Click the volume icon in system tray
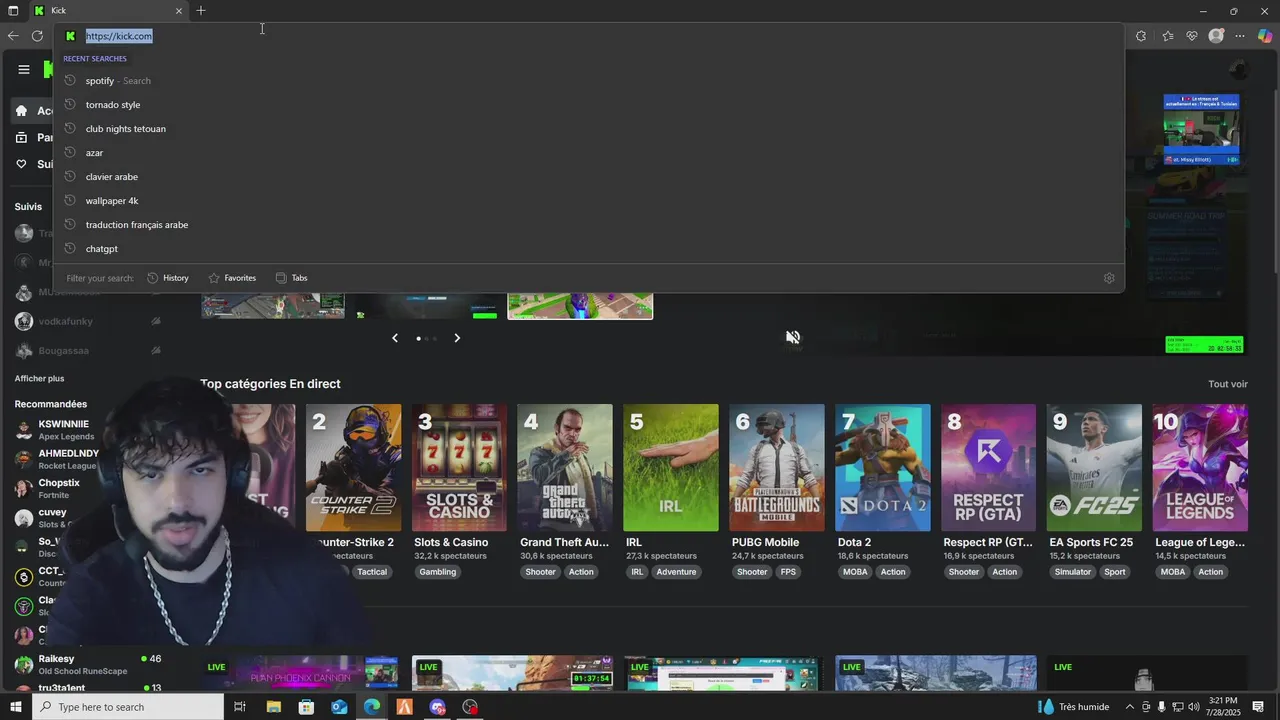Image resolution: width=1280 pixels, height=720 pixels. tap(1194, 707)
